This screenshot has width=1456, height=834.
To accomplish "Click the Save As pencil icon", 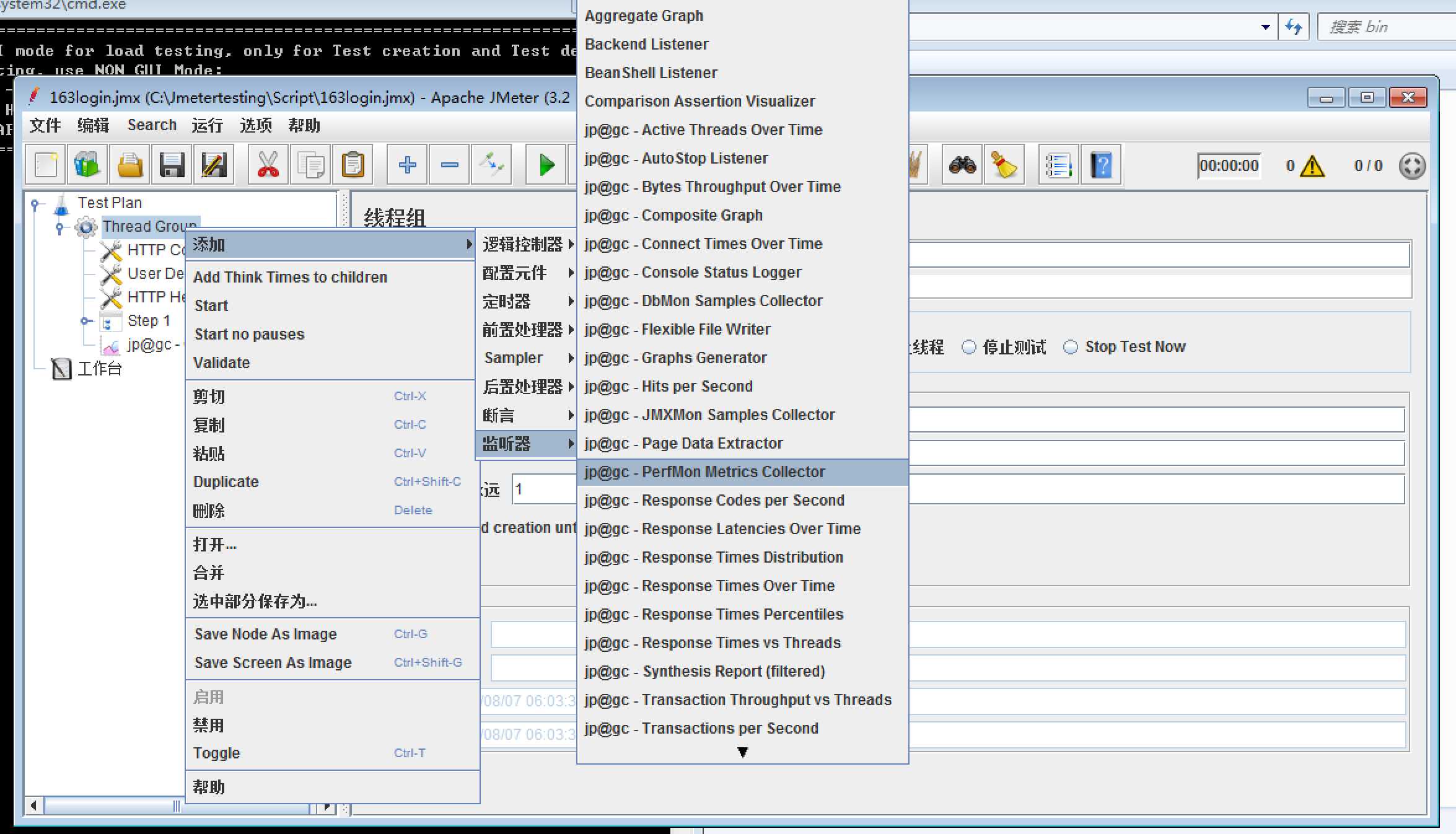I will pyautogui.click(x=214, y=165).
